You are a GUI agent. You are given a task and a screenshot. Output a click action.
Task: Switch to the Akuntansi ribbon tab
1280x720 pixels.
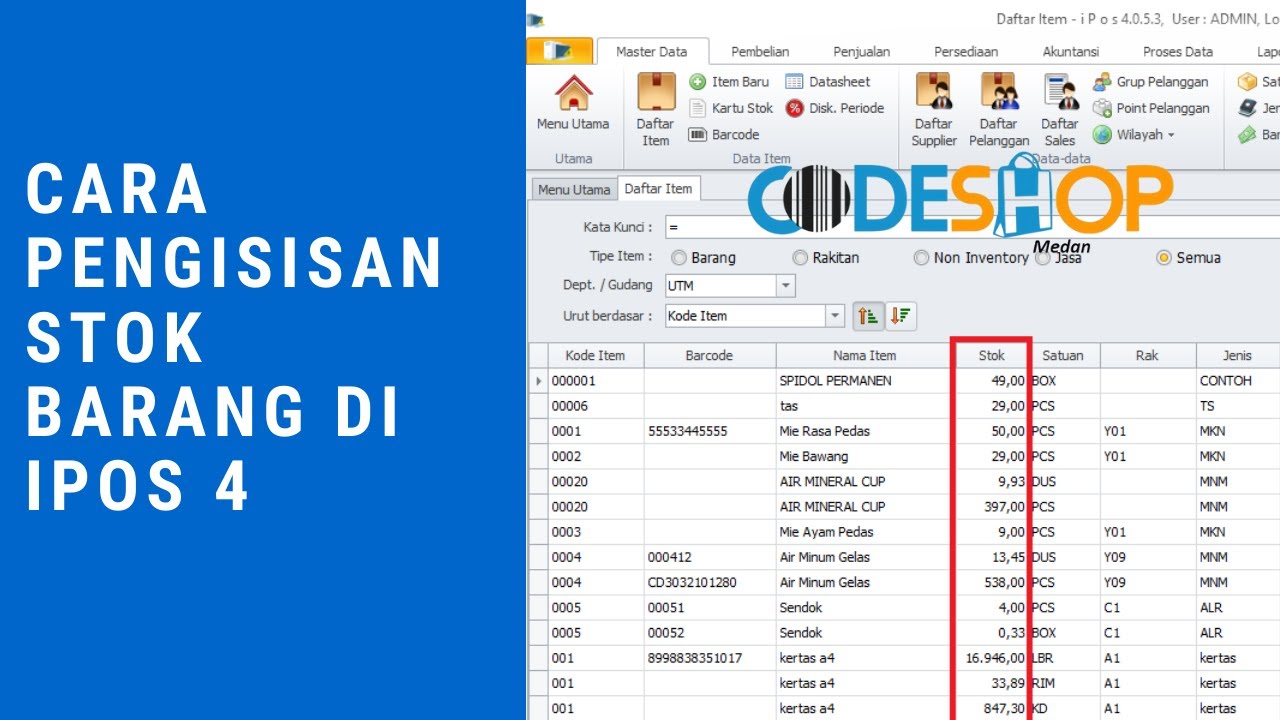[1071, 52]
